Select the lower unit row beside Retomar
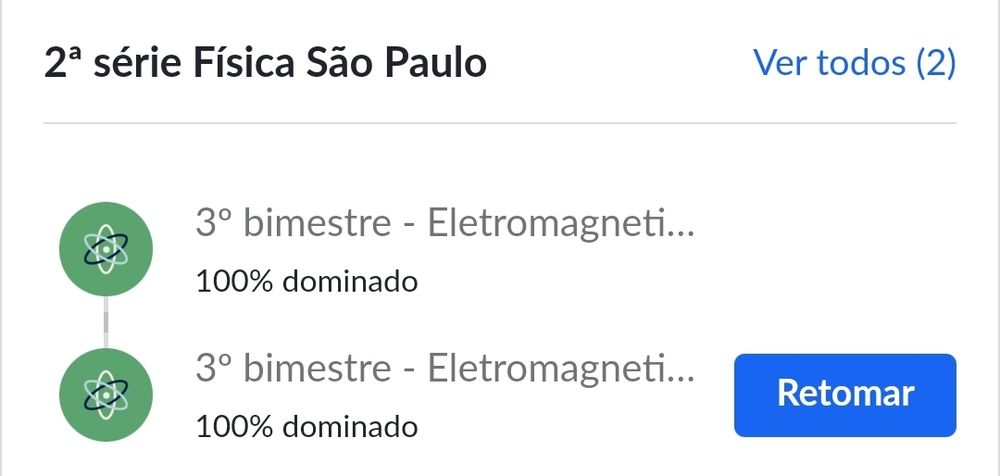The width and height of the screenshot is (1000, 476). [x=444, y=394]
